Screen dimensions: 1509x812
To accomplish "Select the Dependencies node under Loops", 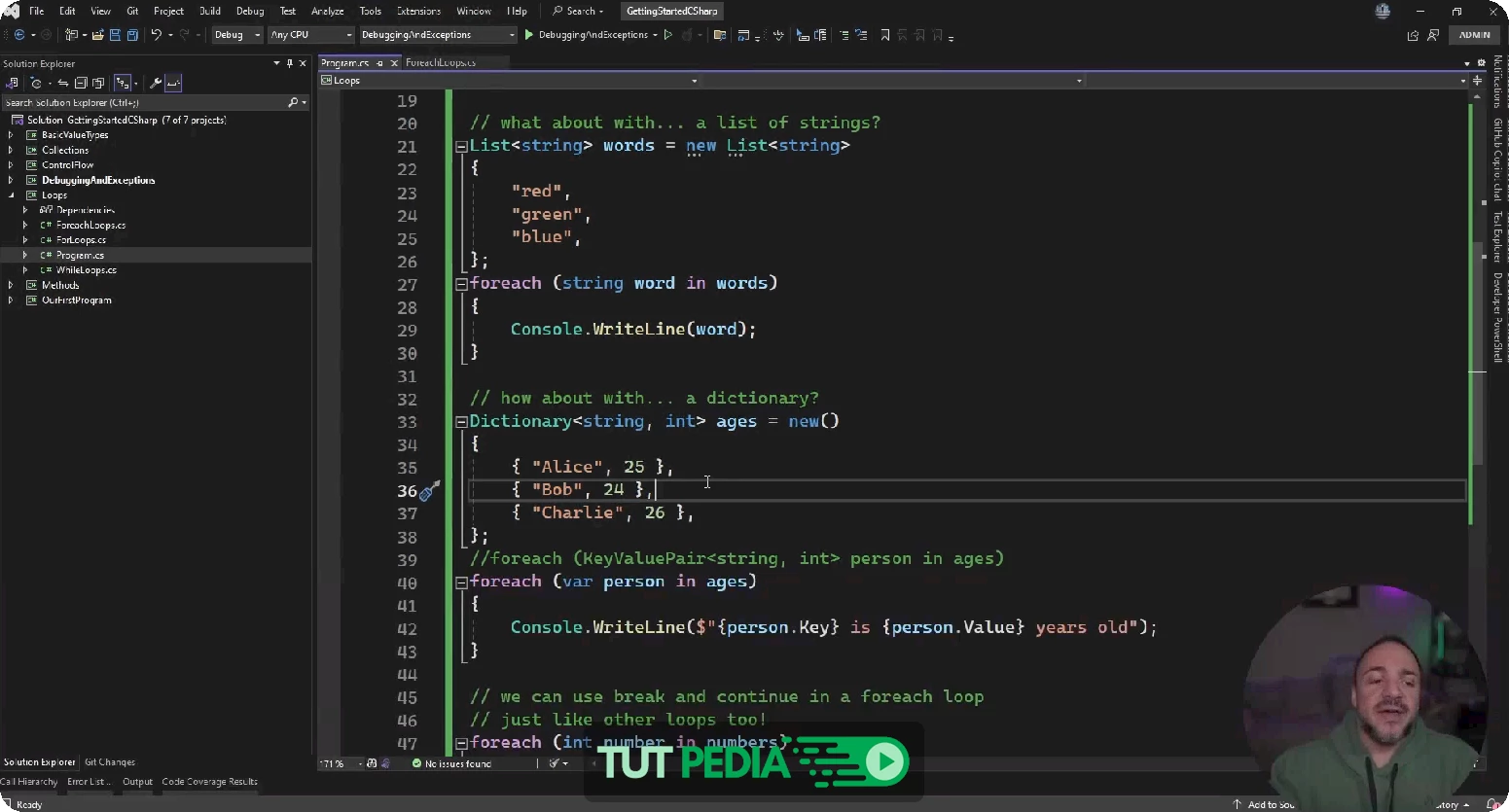I will tap(85, 210).
